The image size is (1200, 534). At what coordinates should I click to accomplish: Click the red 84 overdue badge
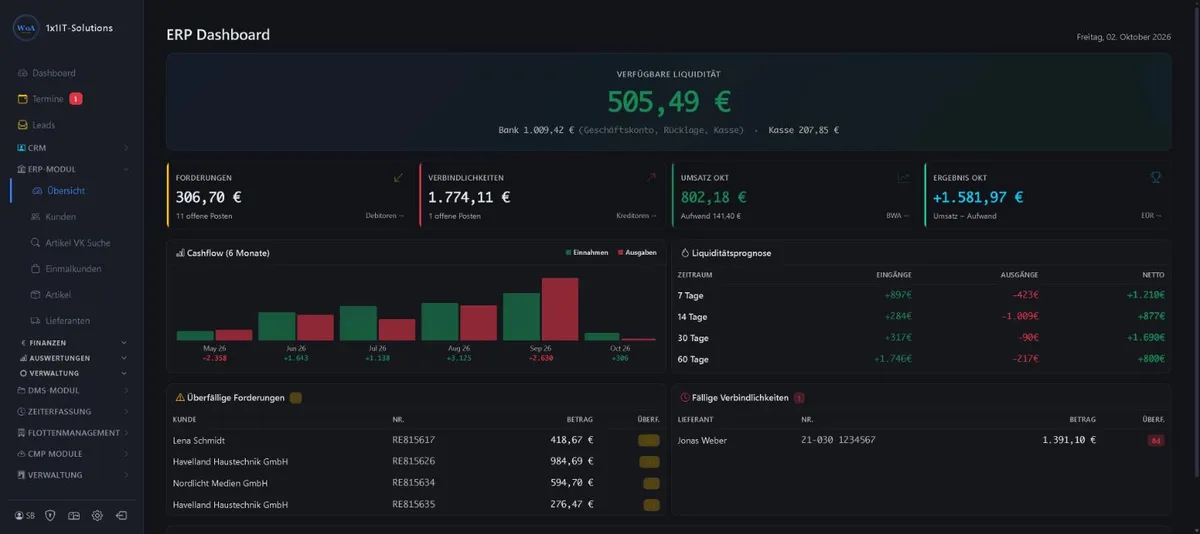pos(1156,440)
